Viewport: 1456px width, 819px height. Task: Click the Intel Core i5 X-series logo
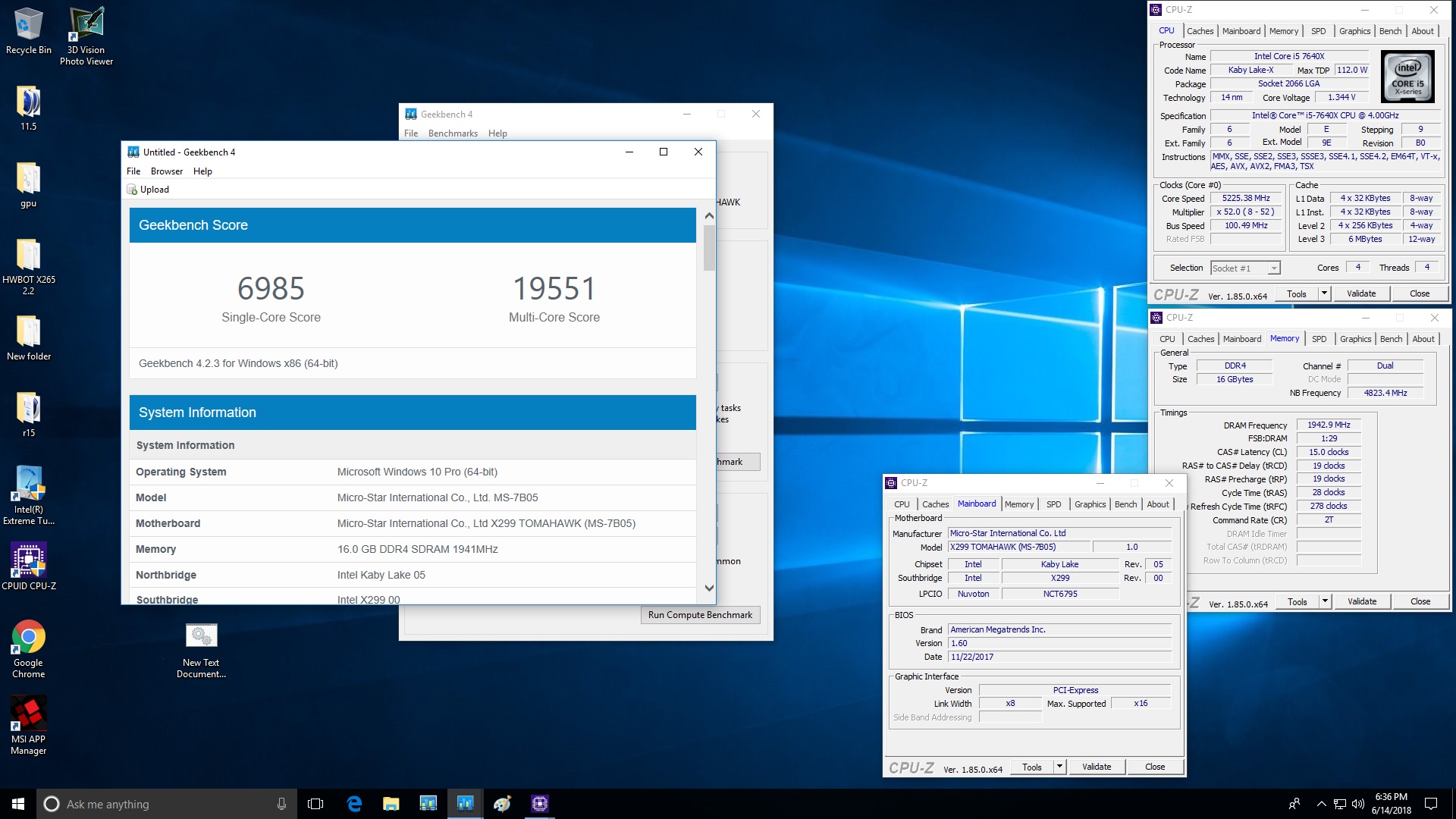(1407, 77)
